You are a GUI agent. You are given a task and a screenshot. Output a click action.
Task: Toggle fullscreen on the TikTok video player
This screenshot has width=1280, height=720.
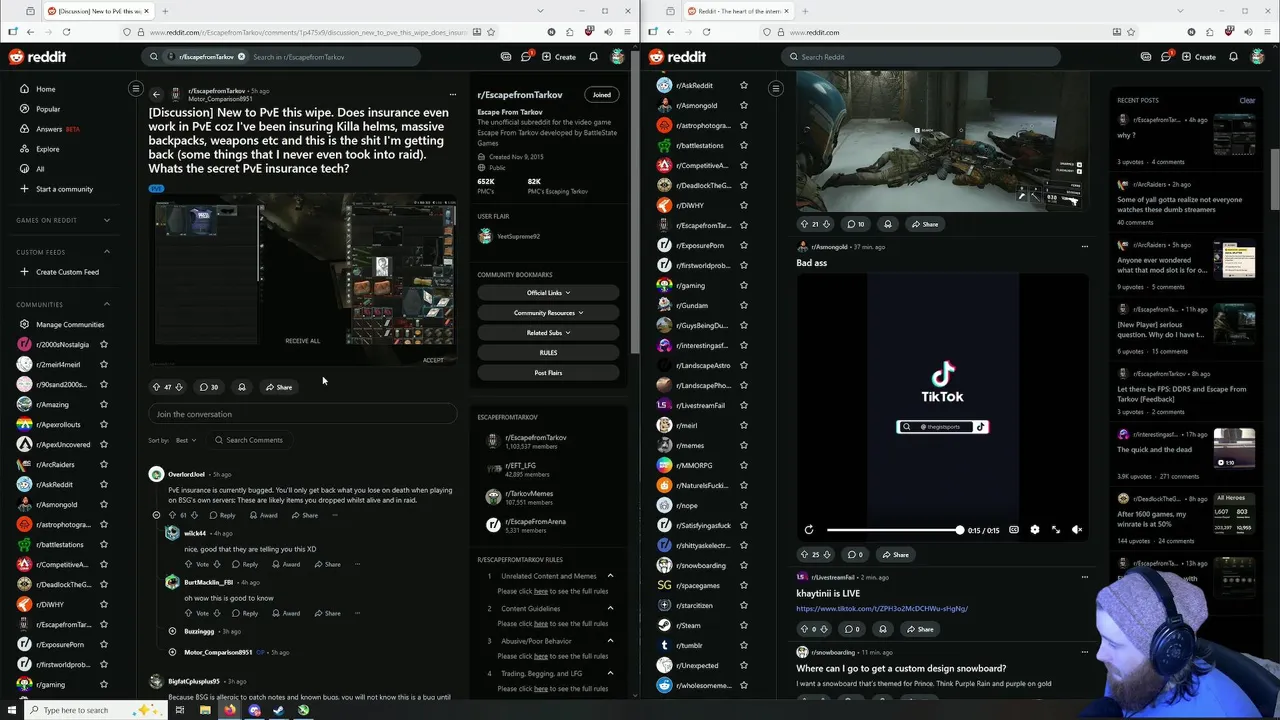pyautogui.click(x=1056, y=530)
